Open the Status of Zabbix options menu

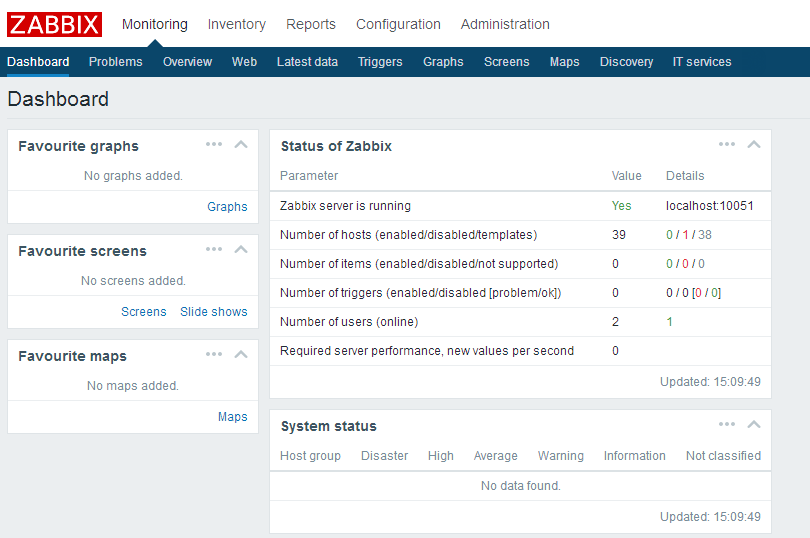click(x=727, y=144)
